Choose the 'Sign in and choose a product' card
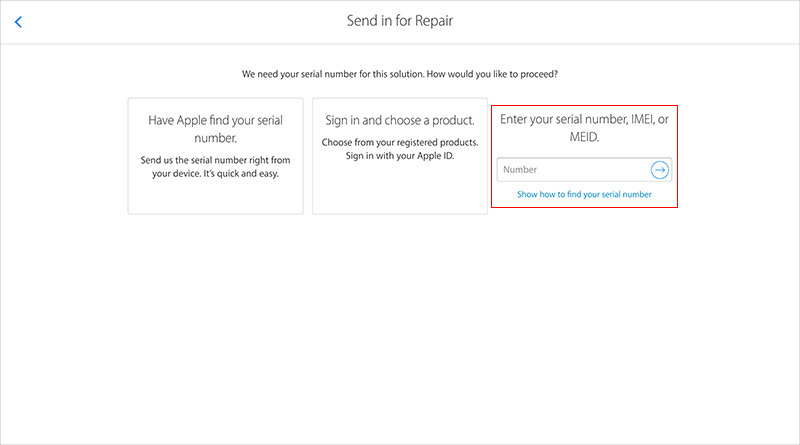This screenshot has height=445, width=800. [399, 156]
